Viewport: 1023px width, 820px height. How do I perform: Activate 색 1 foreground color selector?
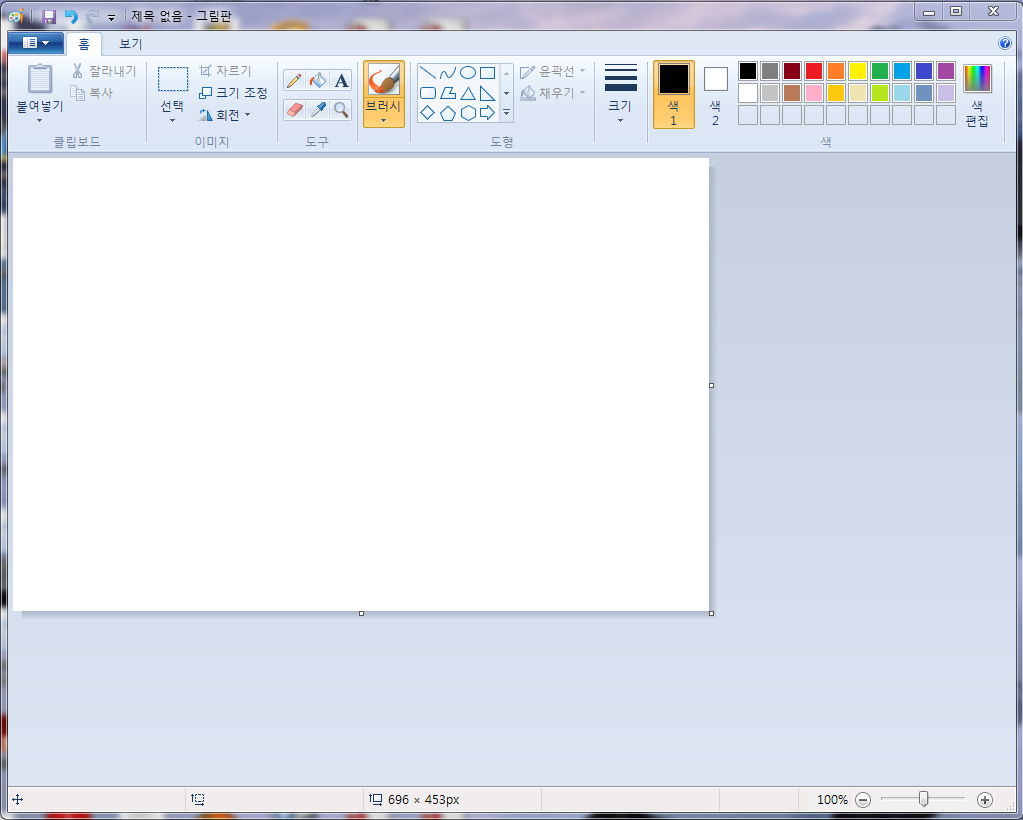coord(673,94)
